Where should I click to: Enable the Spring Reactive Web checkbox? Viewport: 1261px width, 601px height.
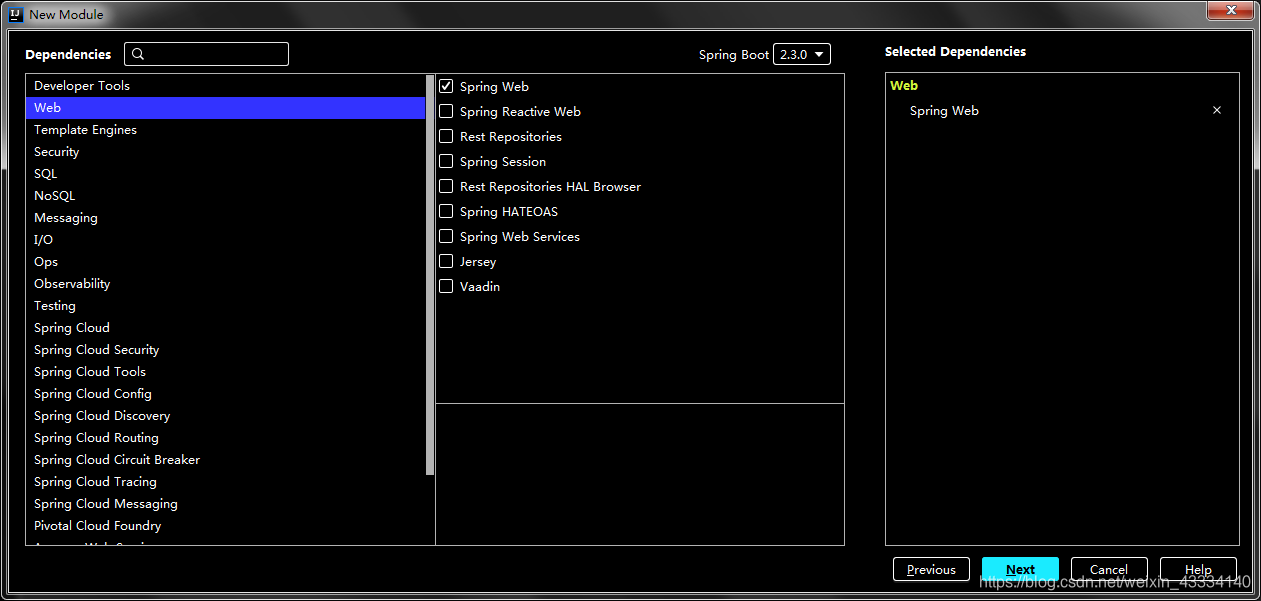click(446, 112)
